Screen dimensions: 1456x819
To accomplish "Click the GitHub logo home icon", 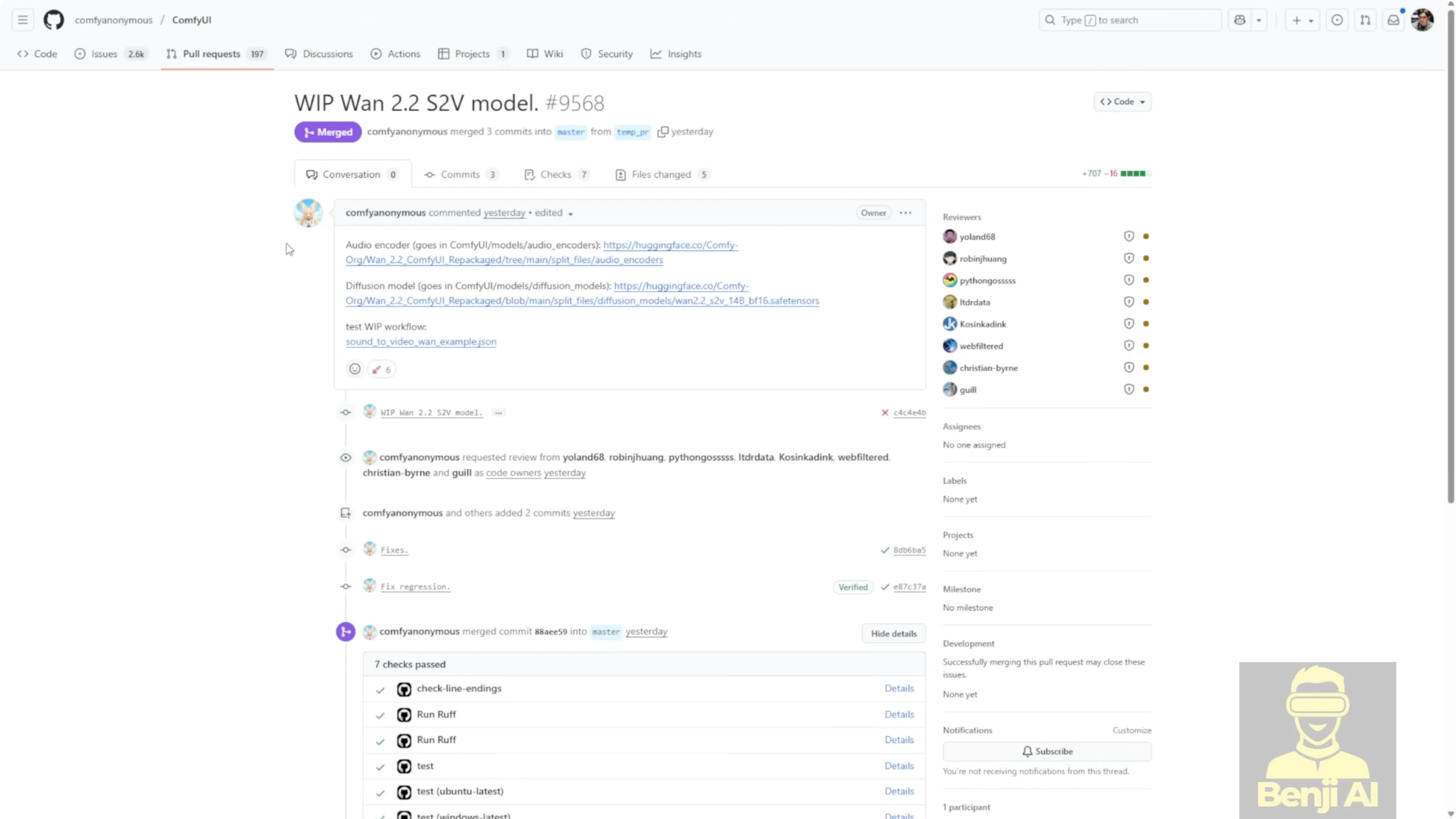I will [54, 20].
